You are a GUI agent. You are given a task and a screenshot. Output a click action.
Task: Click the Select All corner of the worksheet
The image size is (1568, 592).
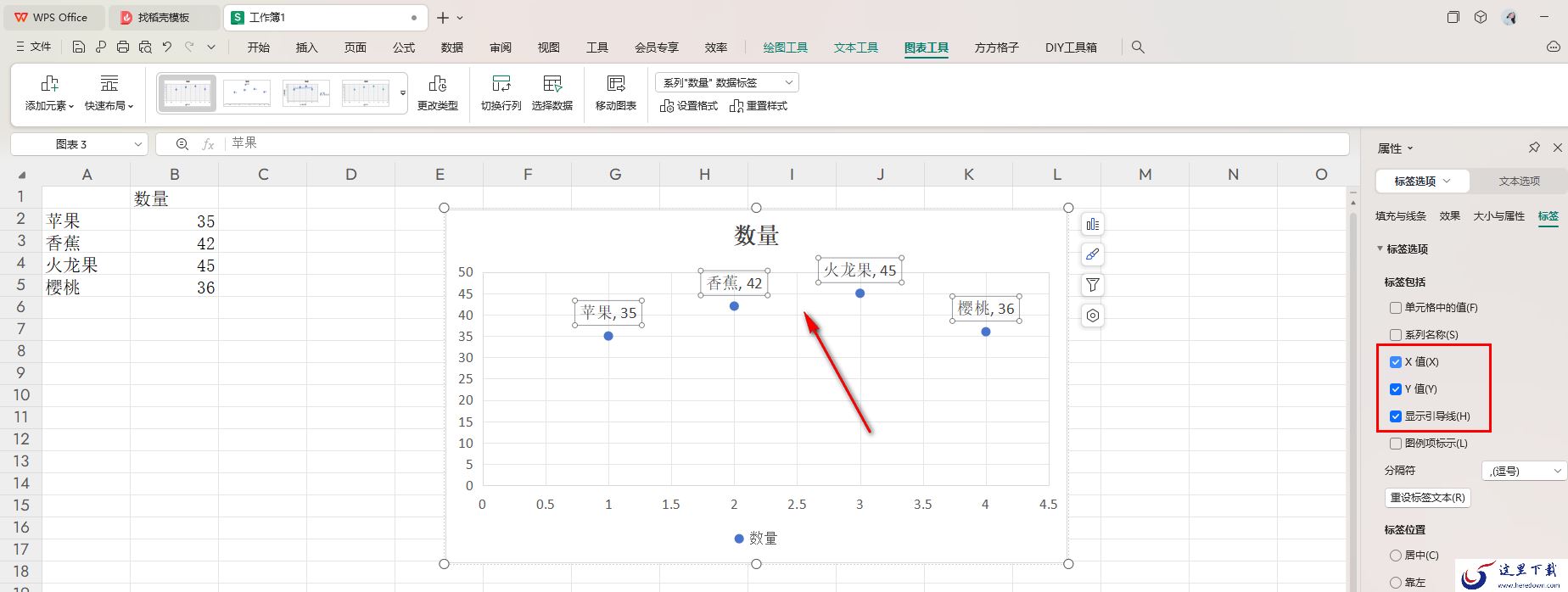pos(21,175)
